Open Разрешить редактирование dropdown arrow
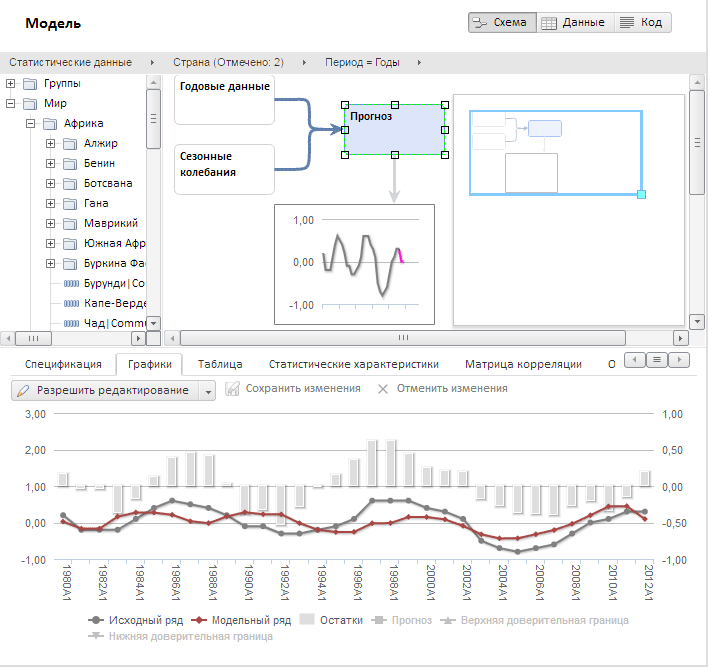The image size is (708, 667). click(208, 390)
